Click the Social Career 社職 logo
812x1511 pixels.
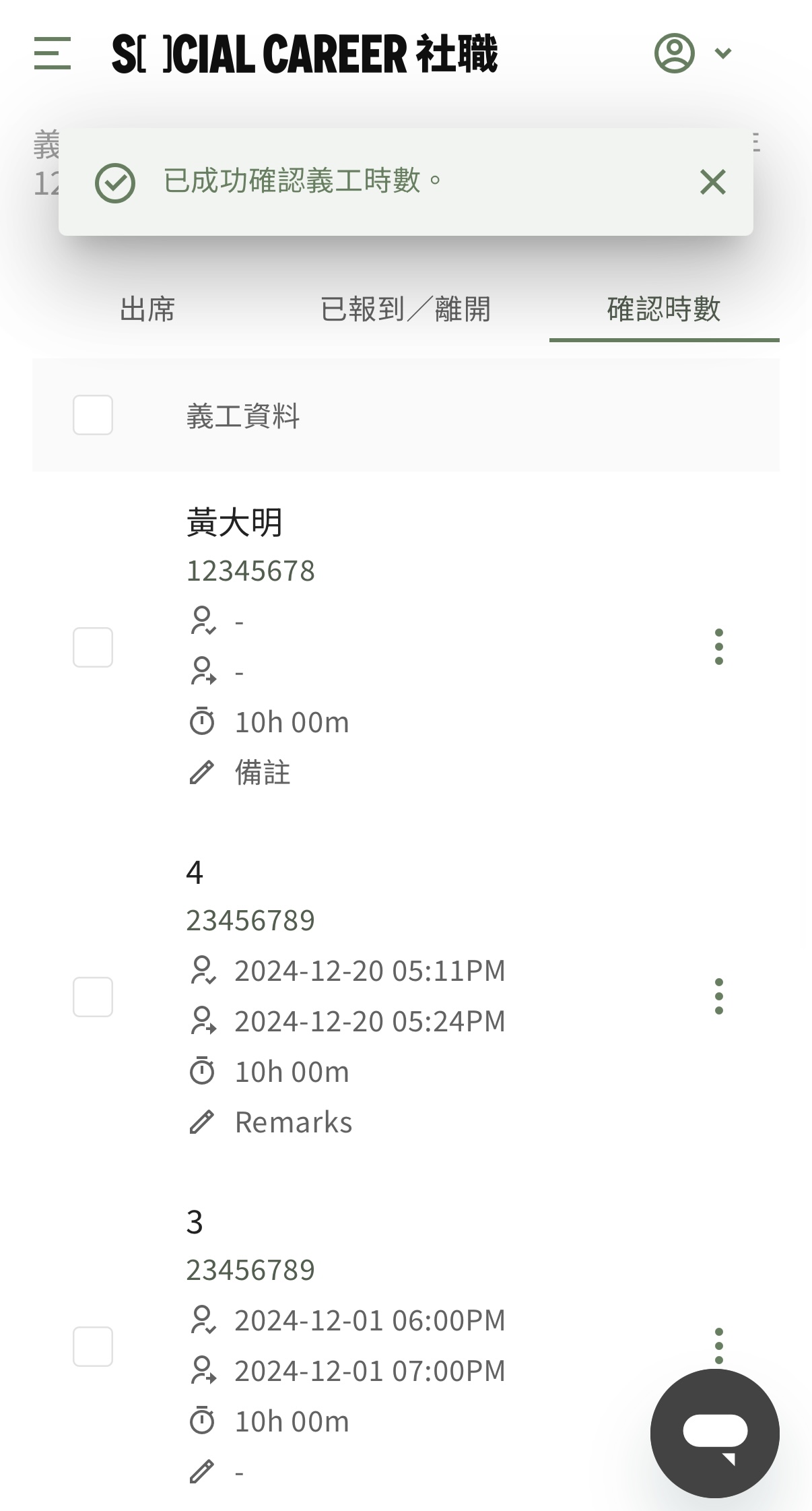(304, 53)
